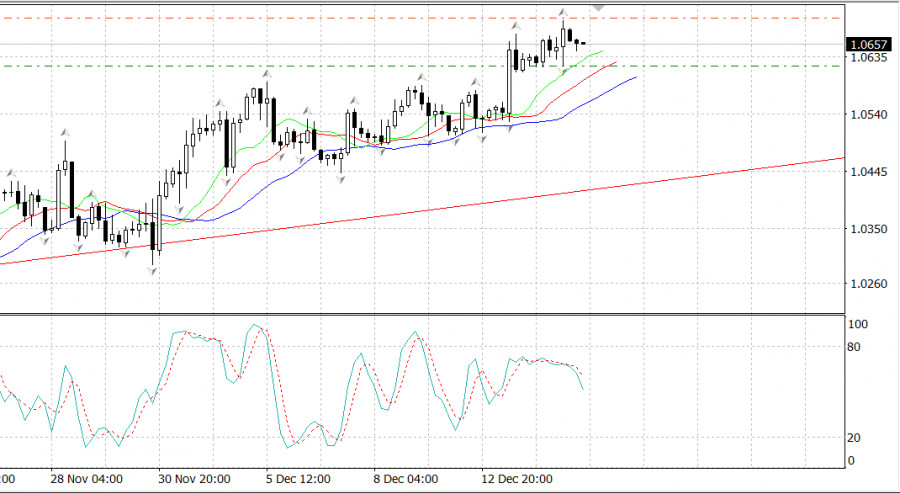
Task: Click the green moving average line
Action: tap(590, 54)
